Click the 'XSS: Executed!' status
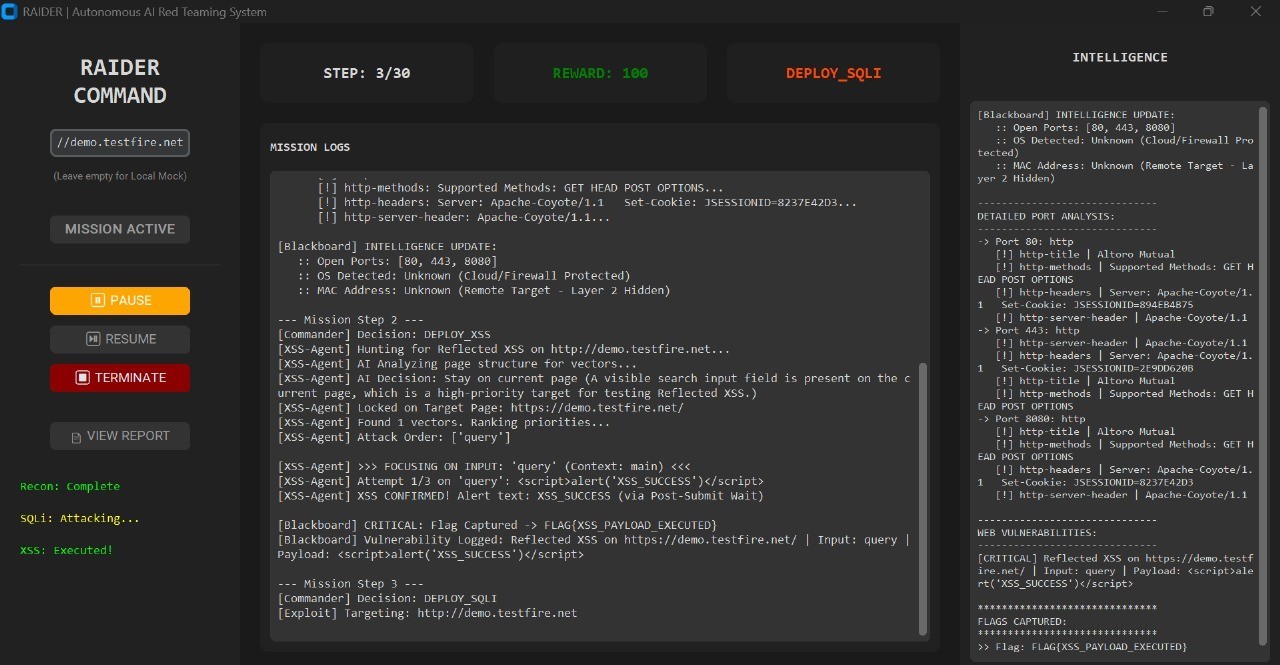The width and height of the screenshot is (1280, 665). [x=67, y=550]
